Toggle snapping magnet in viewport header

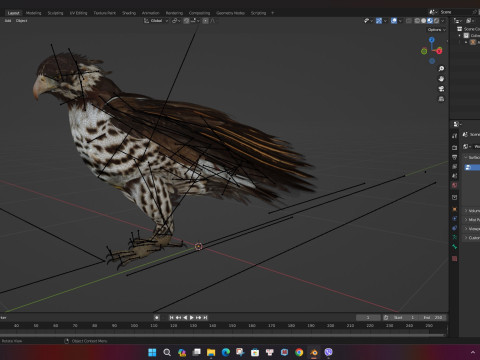tap(186, 21)
